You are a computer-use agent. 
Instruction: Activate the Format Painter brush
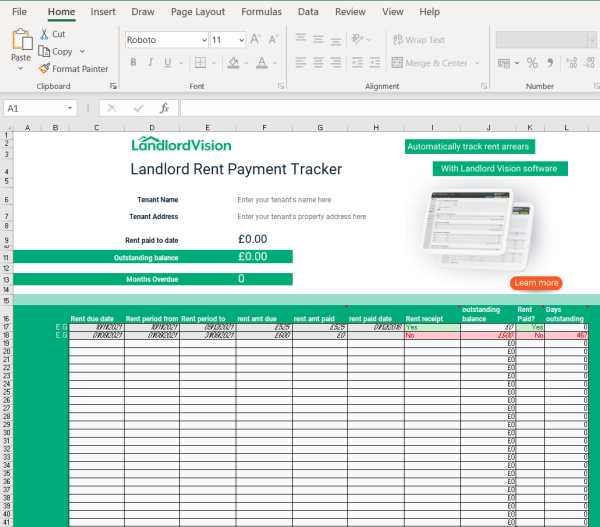[x=44, y=69]
